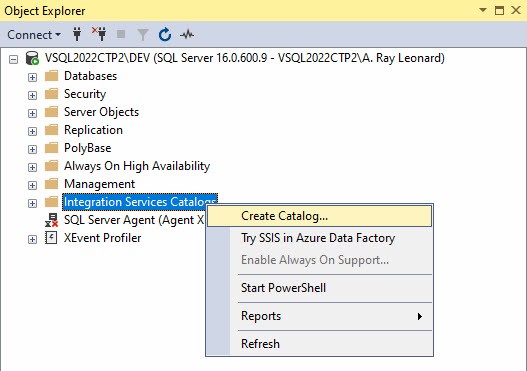527x371 pixels.
Task: Click the Always On High Availability folder icon
Action: point(51,166)
